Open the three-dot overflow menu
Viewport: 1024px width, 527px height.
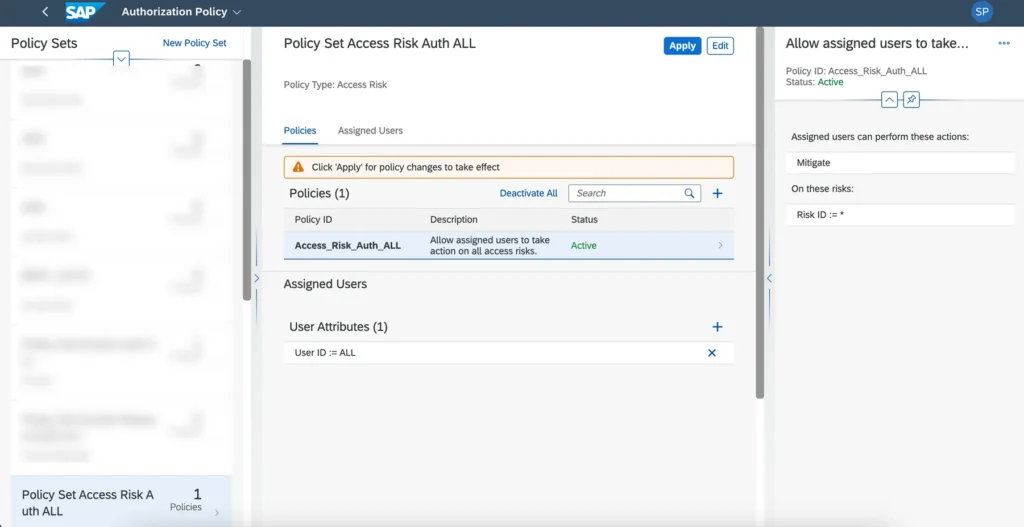pyautogui.click(x=1004, y=43)
